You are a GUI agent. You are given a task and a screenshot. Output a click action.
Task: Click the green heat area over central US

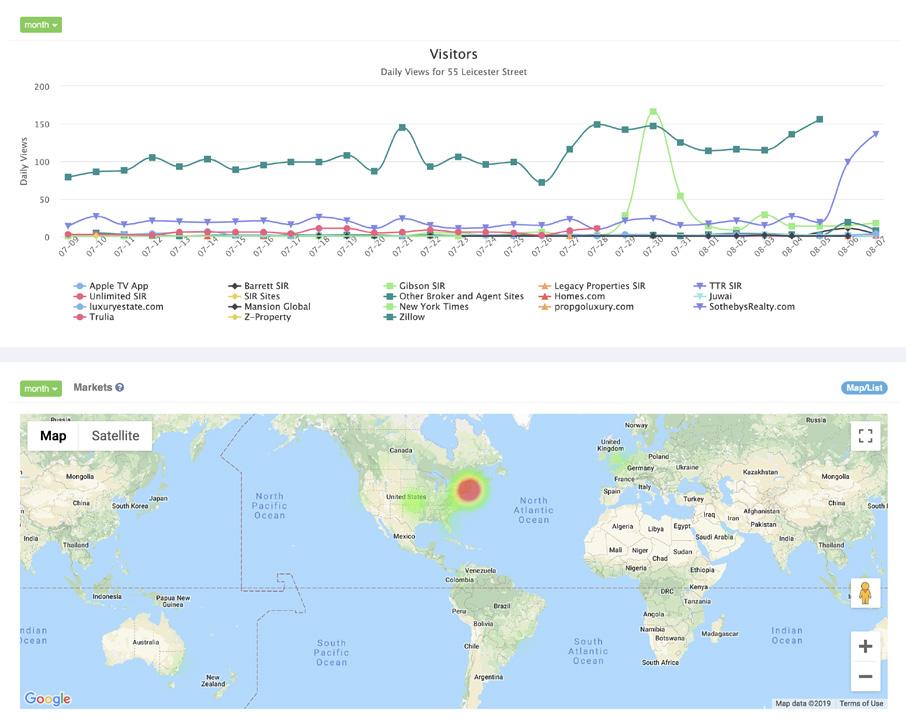pyautogui.click(x=414, y=502)
